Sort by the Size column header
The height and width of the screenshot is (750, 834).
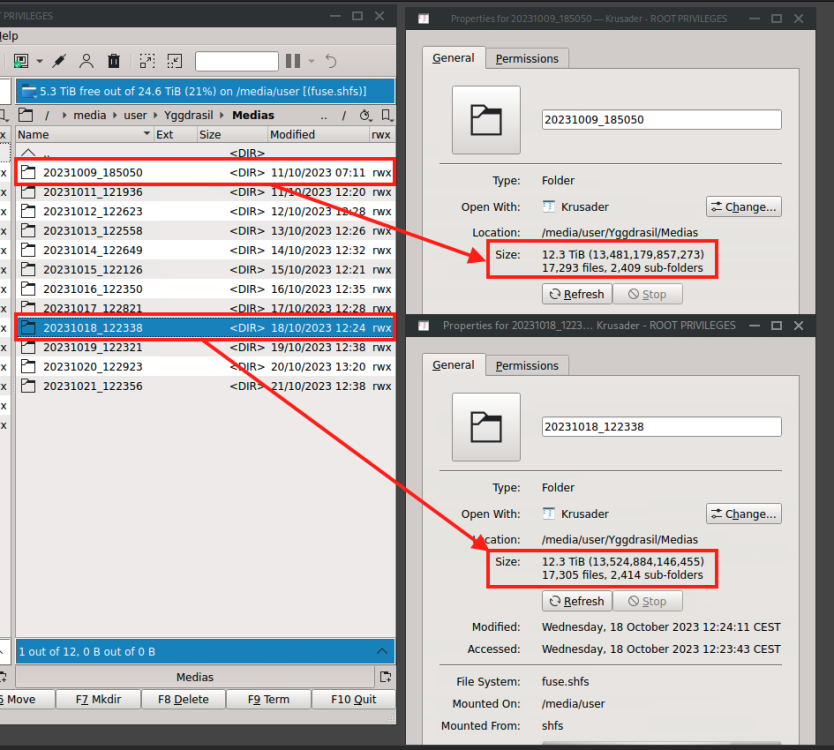pos(232,135)
